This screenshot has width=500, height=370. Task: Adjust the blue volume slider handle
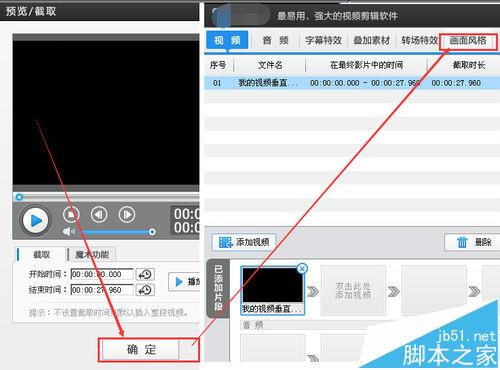152,232
